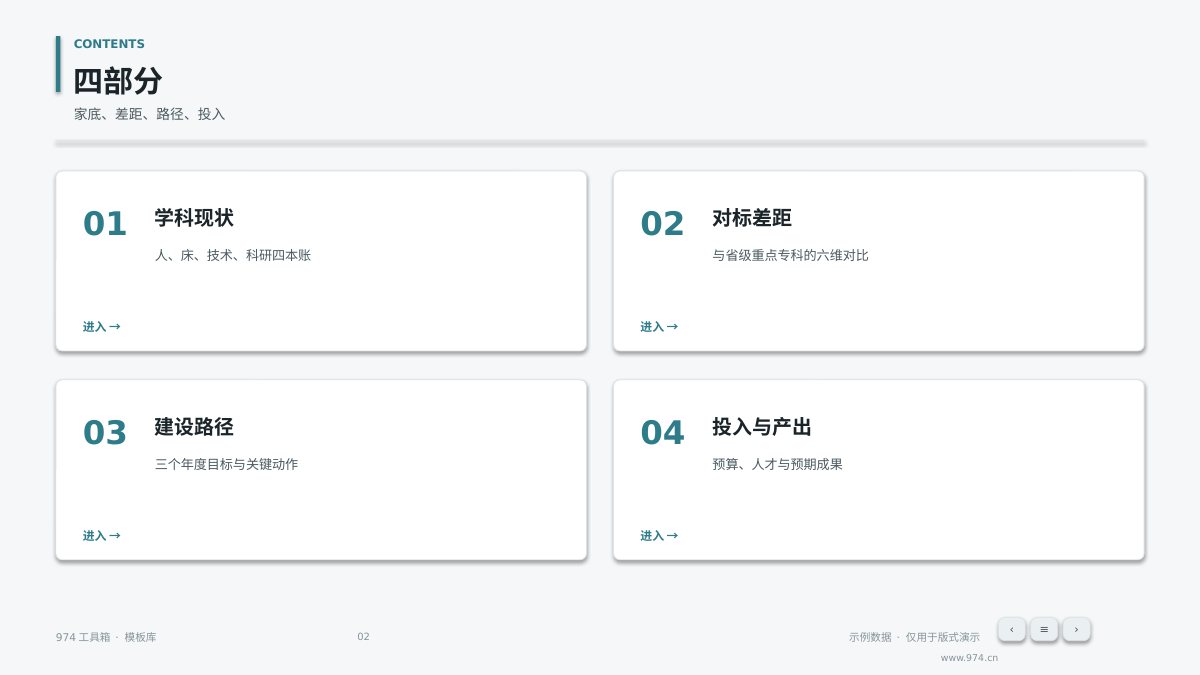Click the 974 工具箱 · 模板库 footer text

pos(106,637)
